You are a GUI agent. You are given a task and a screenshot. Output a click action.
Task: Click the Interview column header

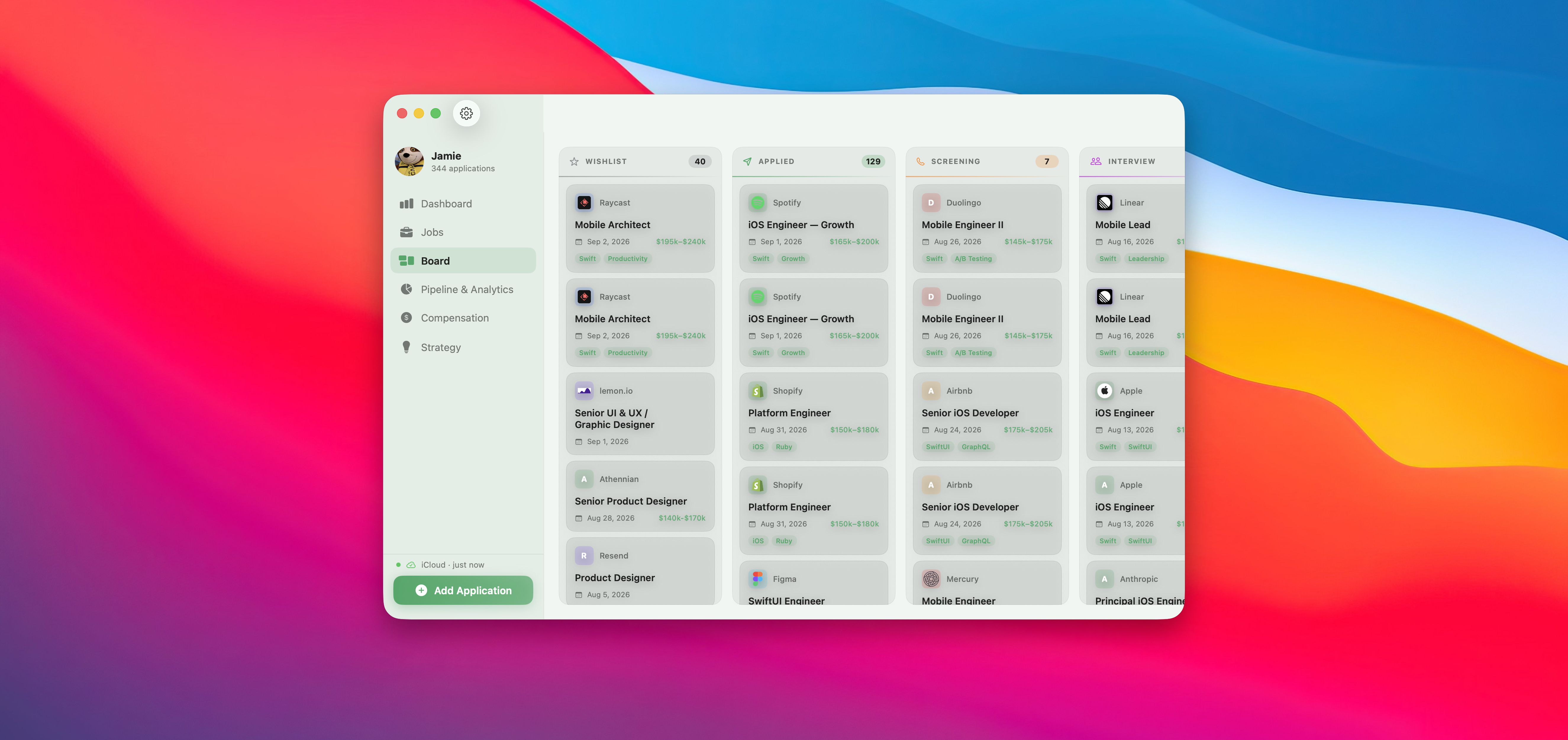click(1132, 161)
